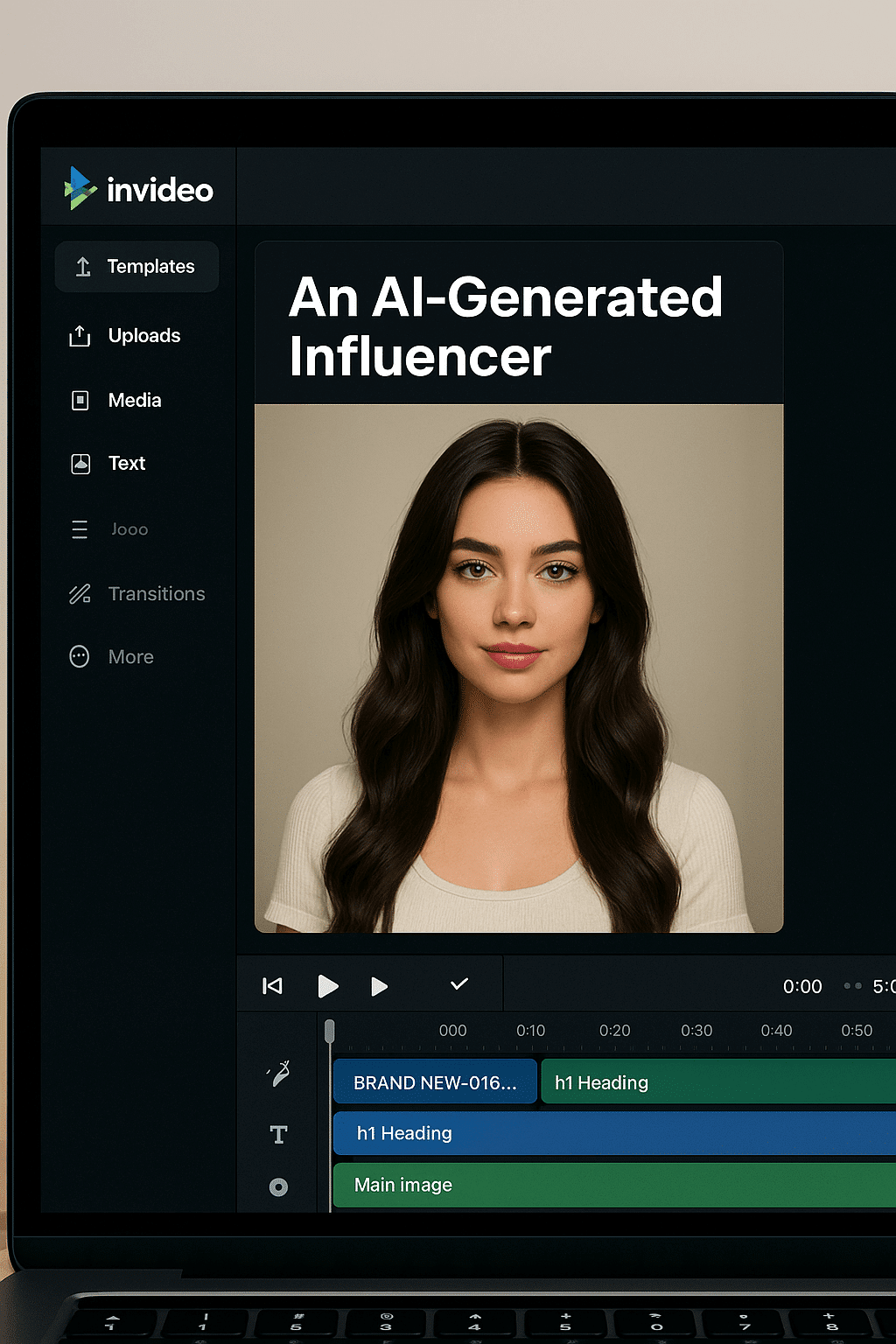Viewport: 896px width, 1344px height.
Task: Click the Text sidebar icon
Action: point(80,464)
